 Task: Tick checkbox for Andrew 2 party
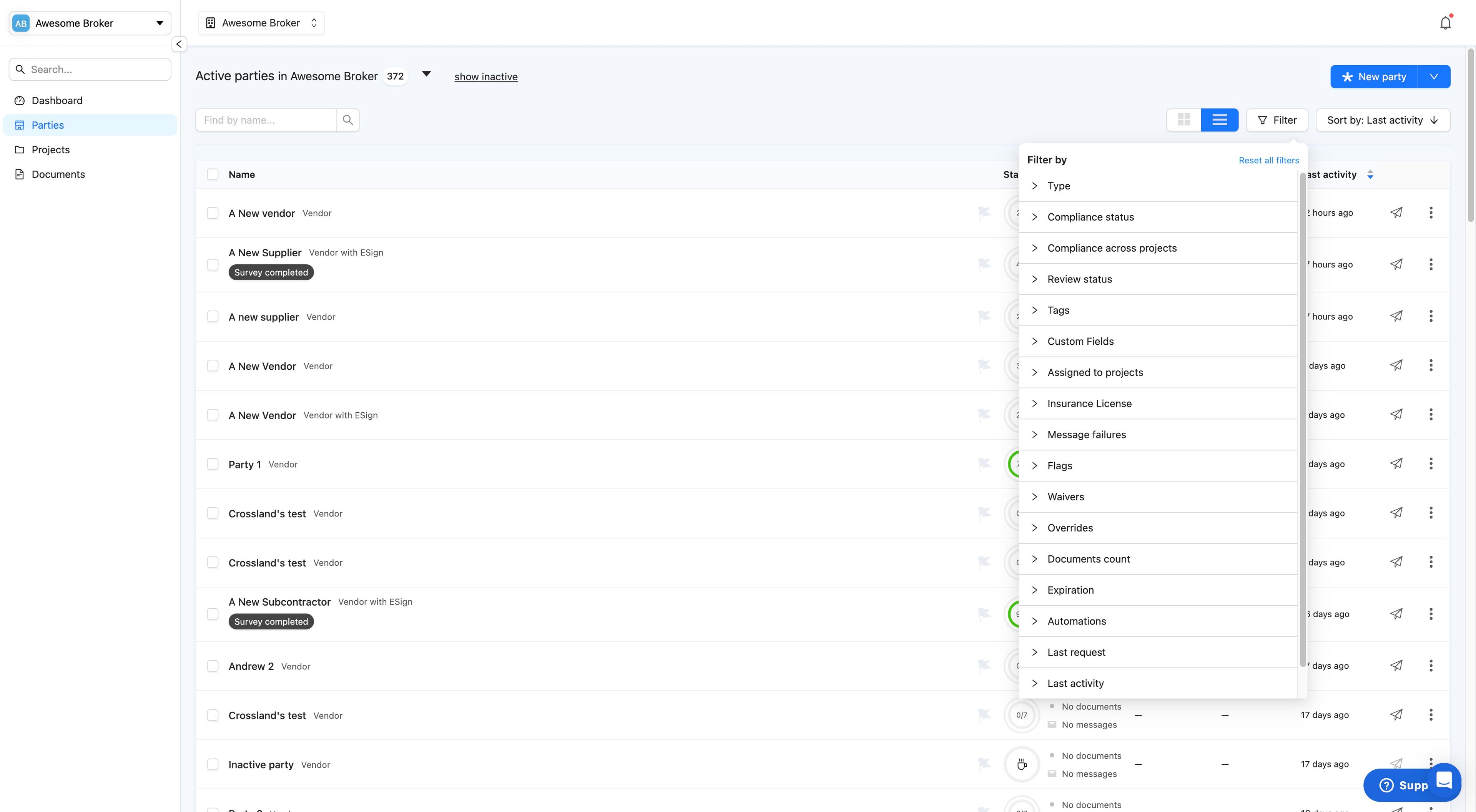coord(213,666)
